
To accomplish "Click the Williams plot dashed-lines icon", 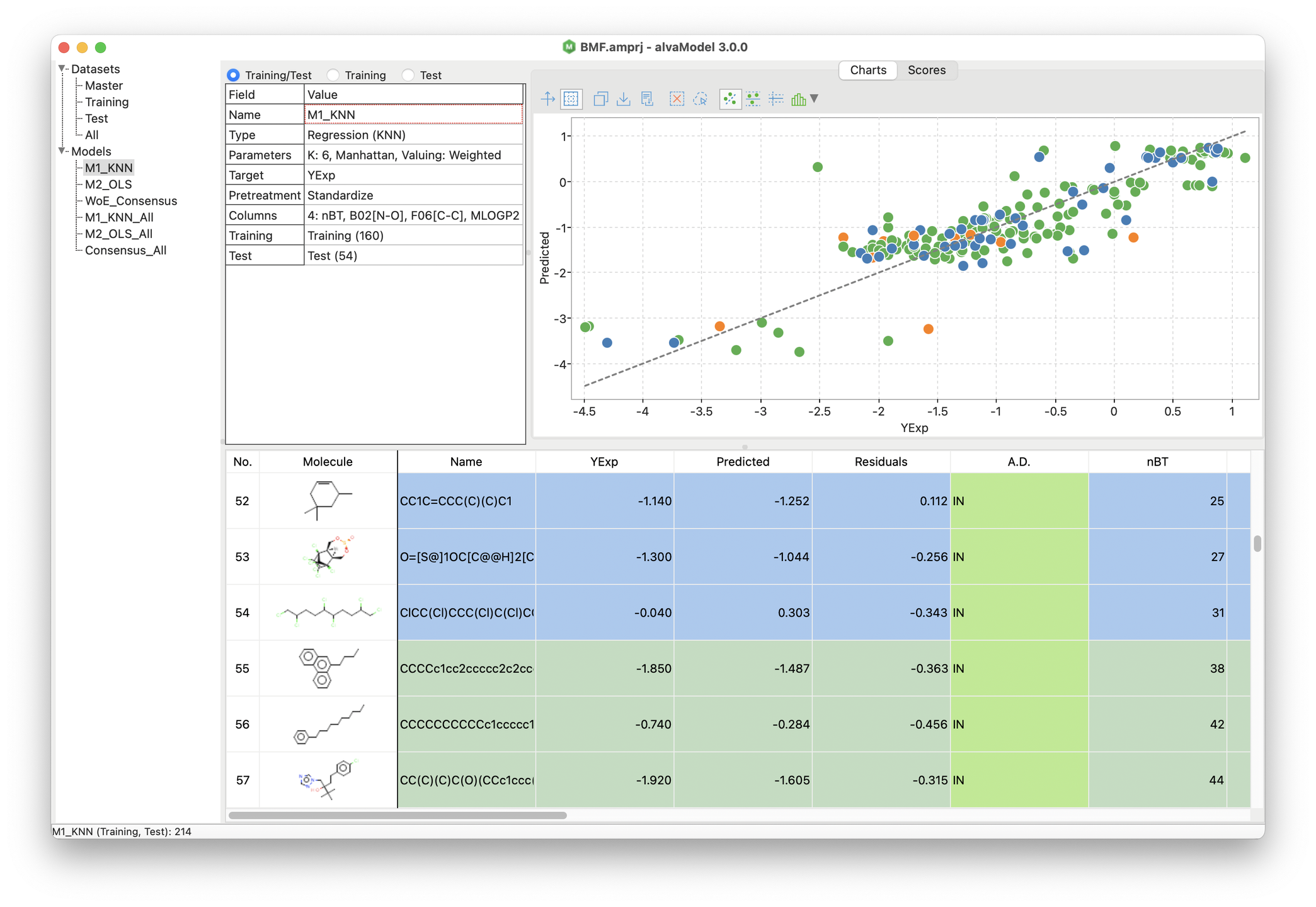I will point(776,99).
